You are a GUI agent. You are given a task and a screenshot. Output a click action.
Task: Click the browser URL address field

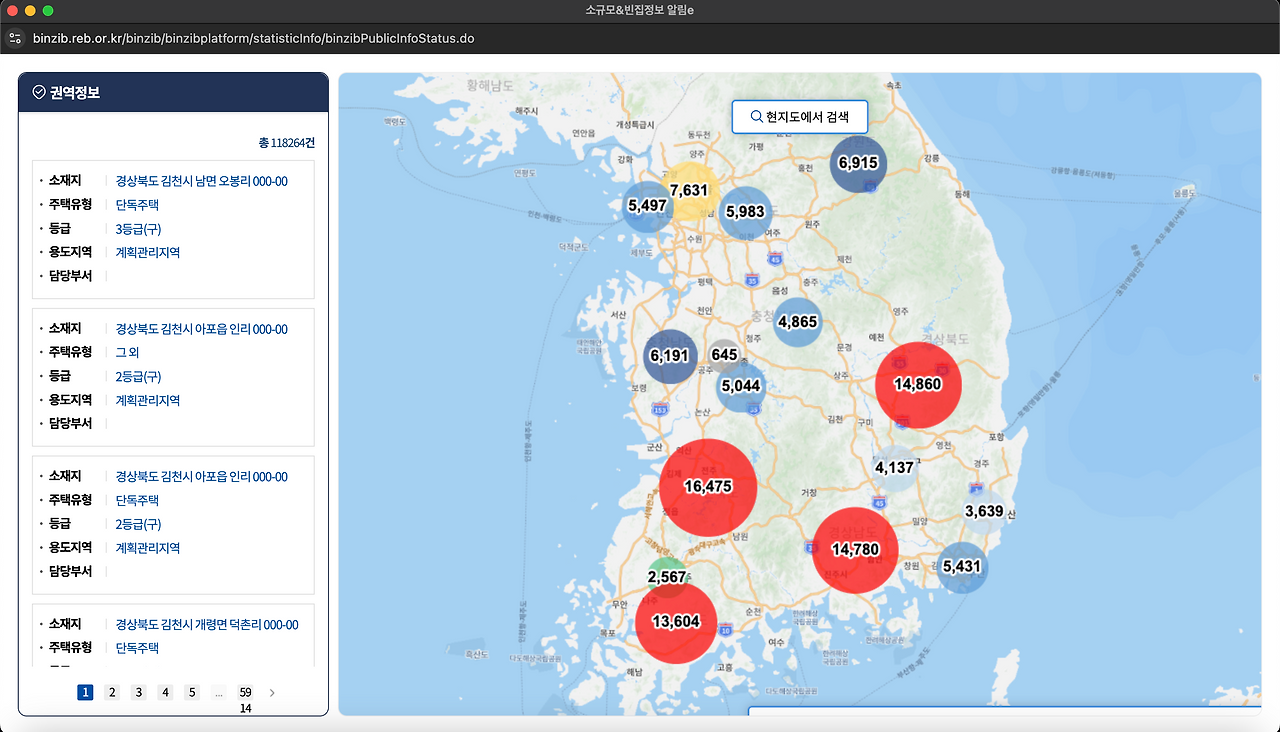[253, 39]
